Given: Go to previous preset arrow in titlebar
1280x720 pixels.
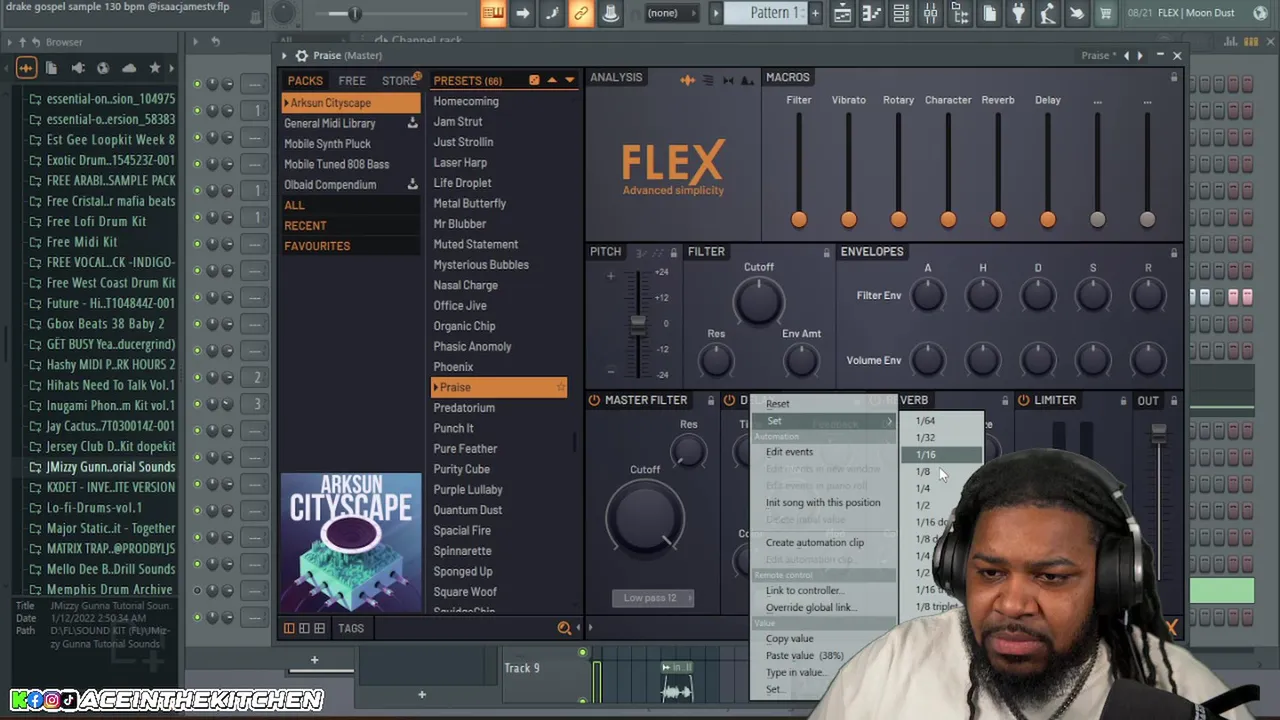Looking at the screenshot, I should tap(1126, 55).
